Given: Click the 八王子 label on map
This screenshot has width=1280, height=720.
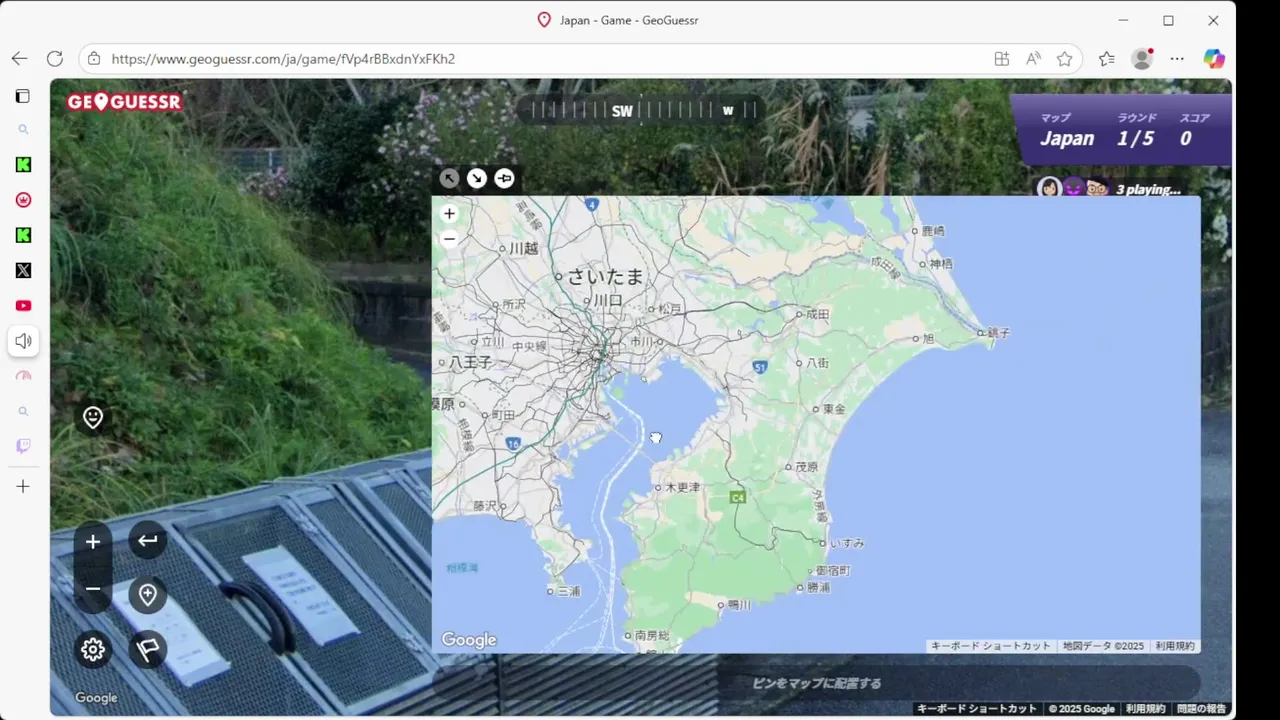Looking at the screenshot, I should 470,362.
